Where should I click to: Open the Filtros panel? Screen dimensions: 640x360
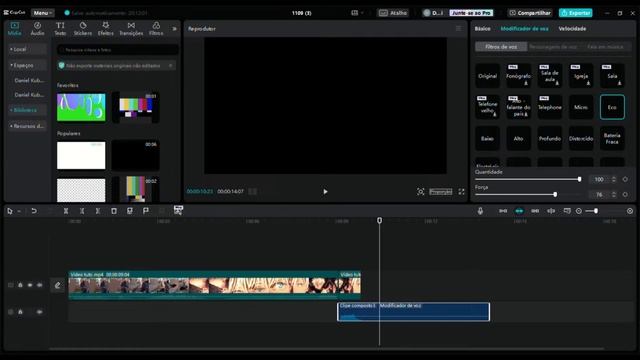pyautogui.click(x=156, y=29)
